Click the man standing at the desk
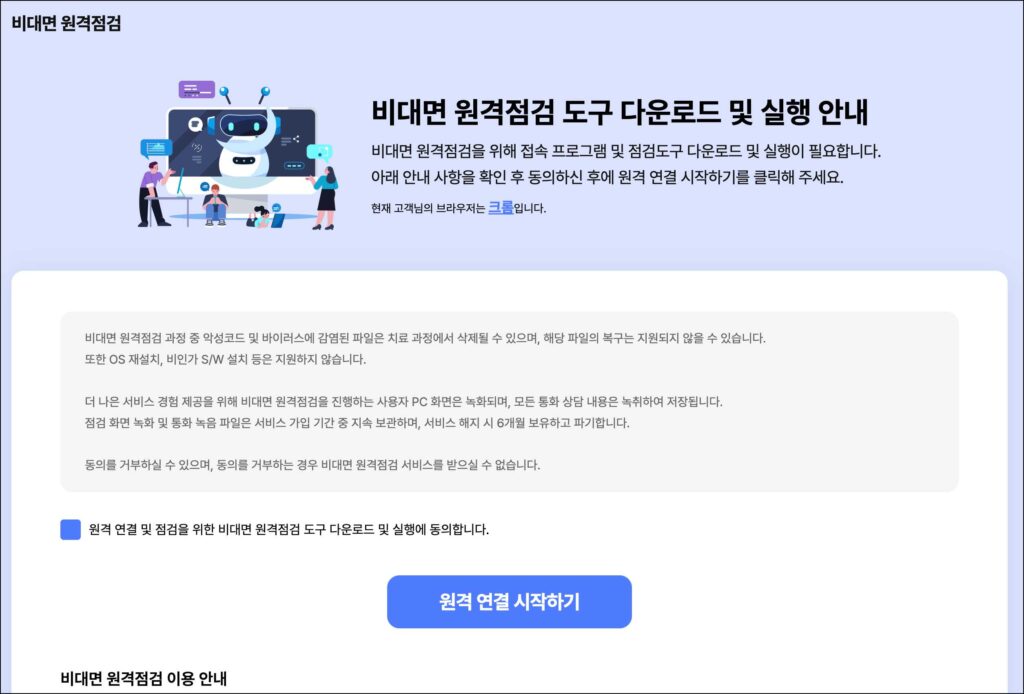The image size is (1024, 694). [x=154, y=194]
